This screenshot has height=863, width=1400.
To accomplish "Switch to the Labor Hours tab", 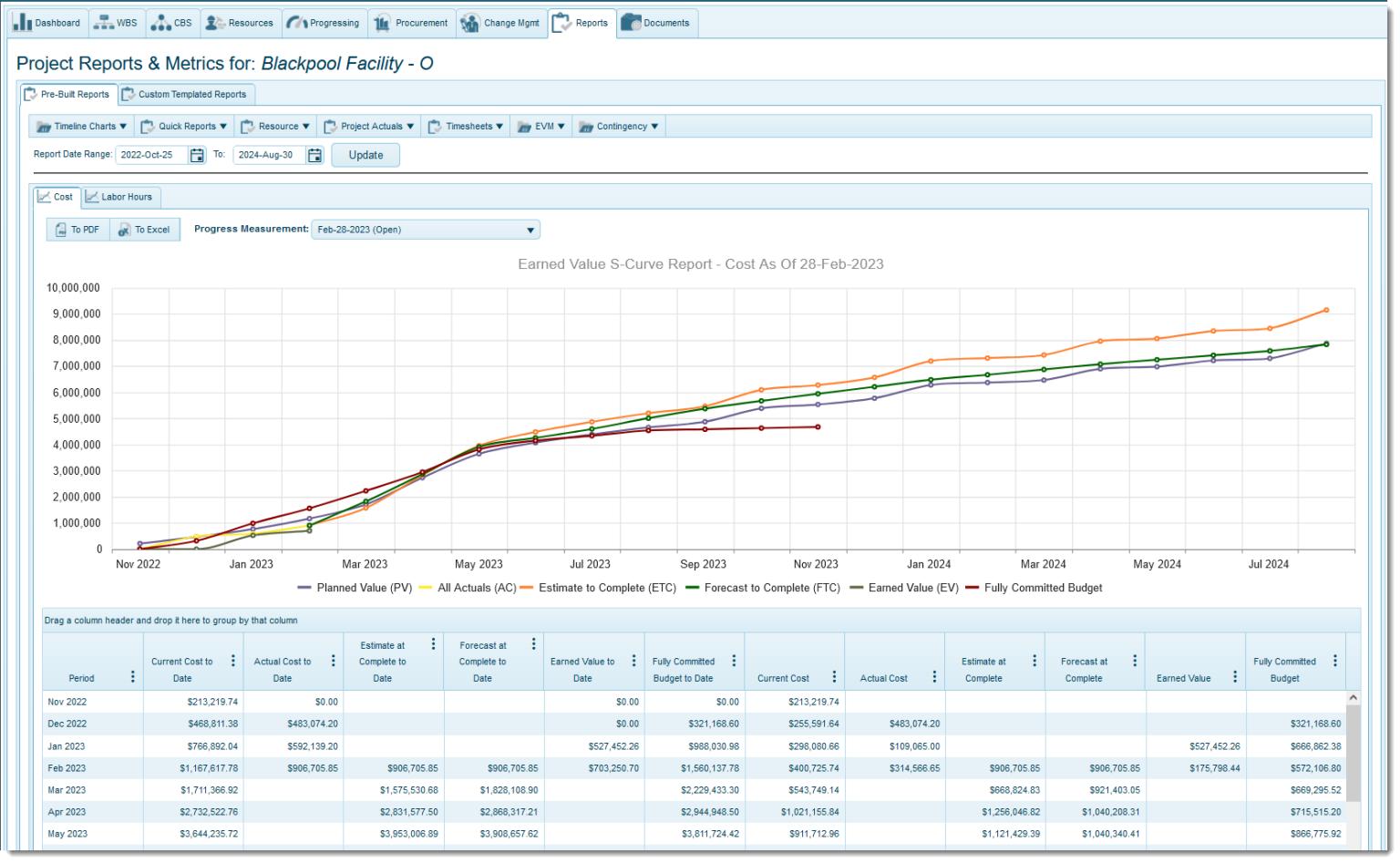I will coord(119,197).
